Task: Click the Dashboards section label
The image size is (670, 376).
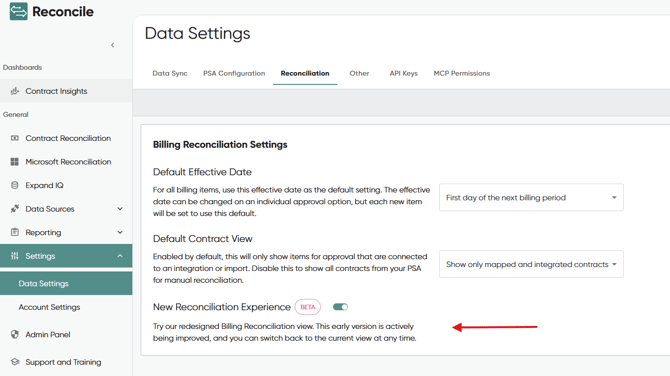Action: (x=22, y=68)
